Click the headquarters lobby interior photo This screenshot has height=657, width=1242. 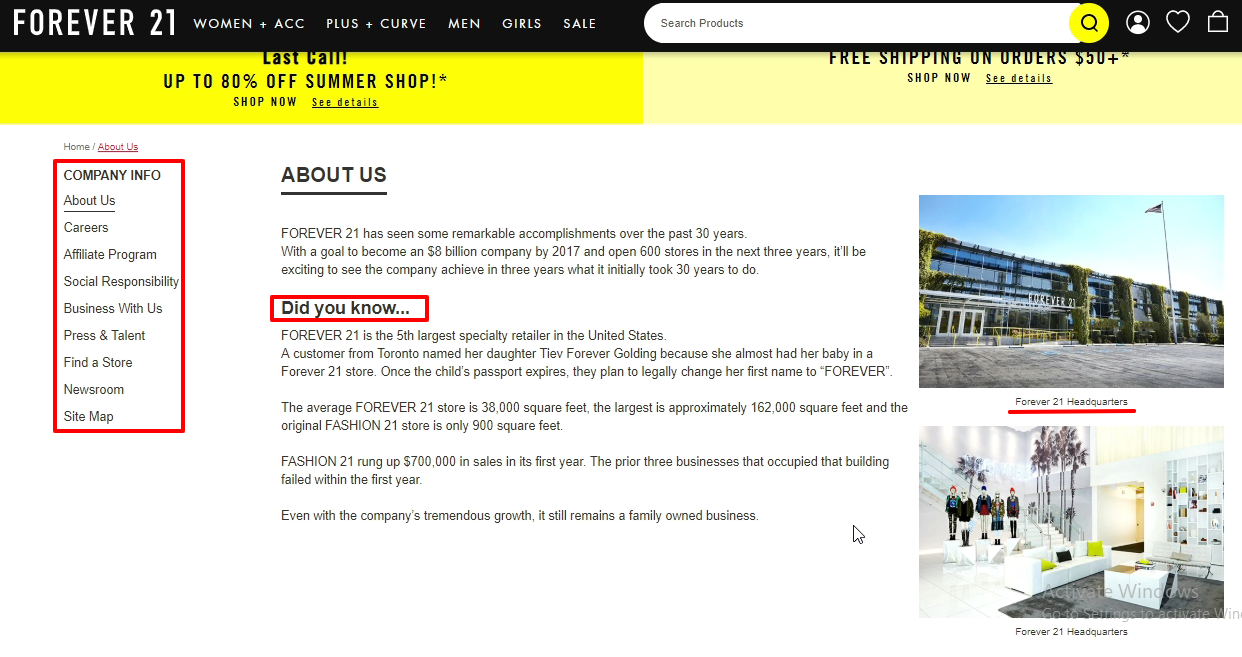1071,522
